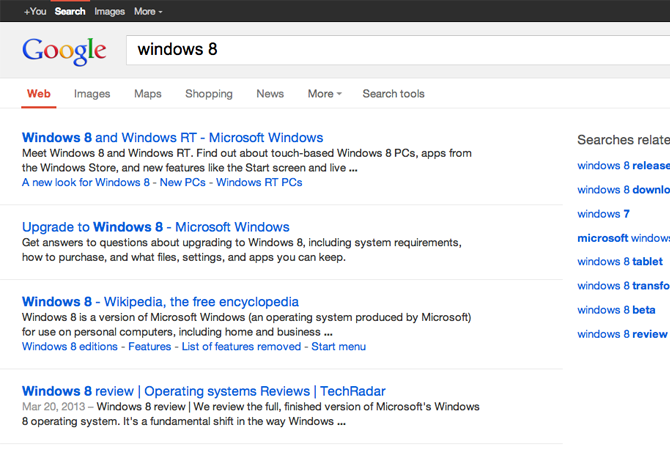
Task: Open Windows 8 and Windows RT result
Action: pos(173,138)
